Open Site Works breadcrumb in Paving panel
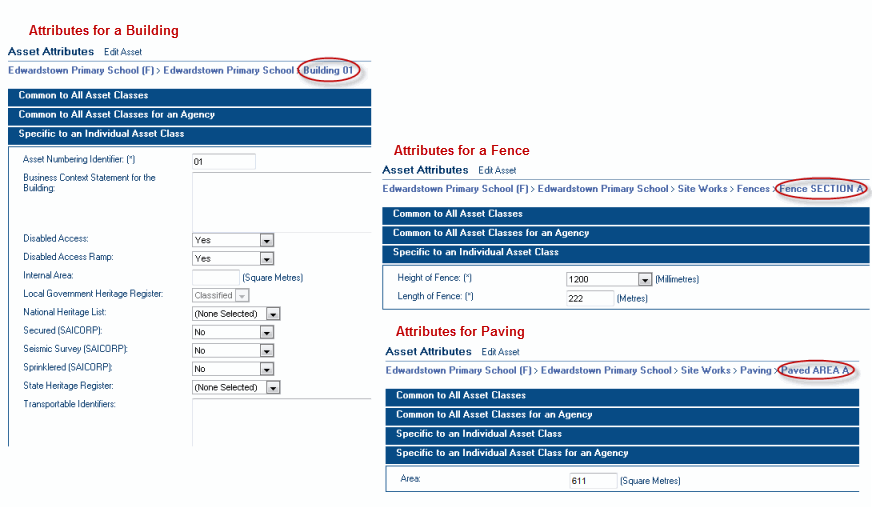 point(706,370)
